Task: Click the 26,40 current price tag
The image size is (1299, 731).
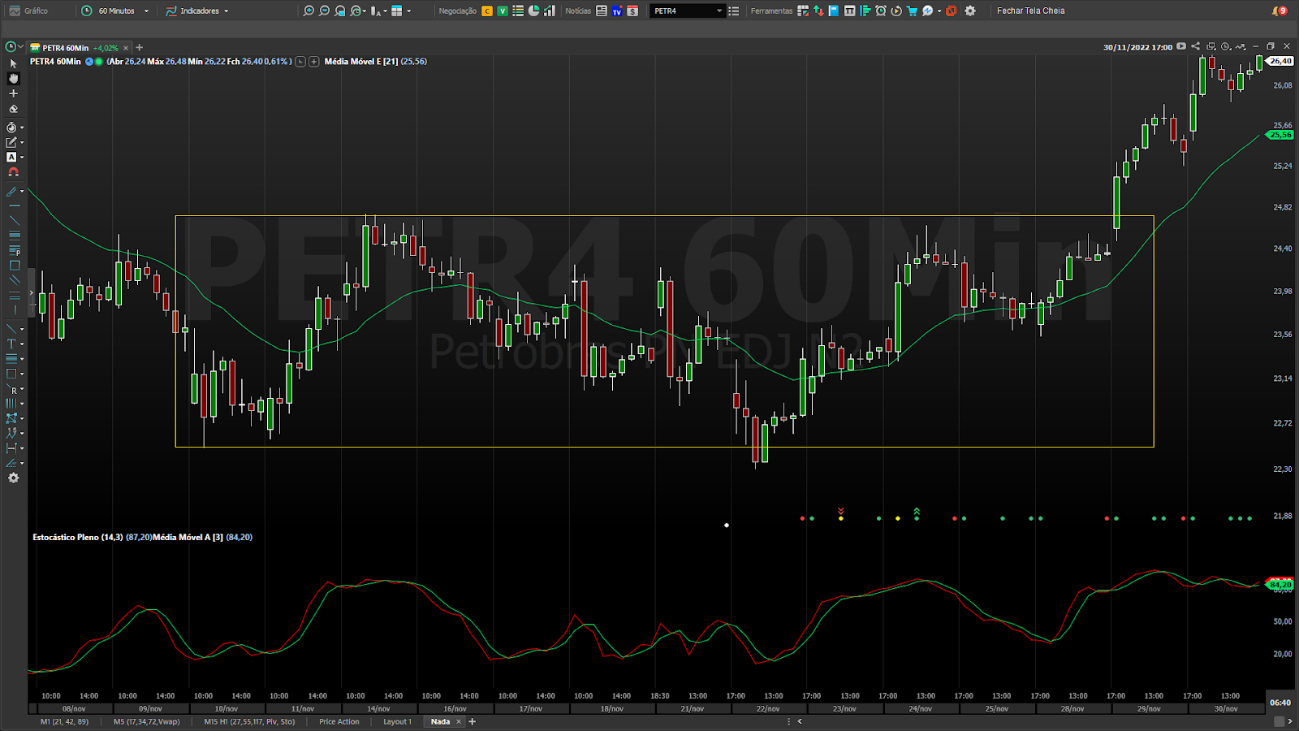Action: [1280, 61]
